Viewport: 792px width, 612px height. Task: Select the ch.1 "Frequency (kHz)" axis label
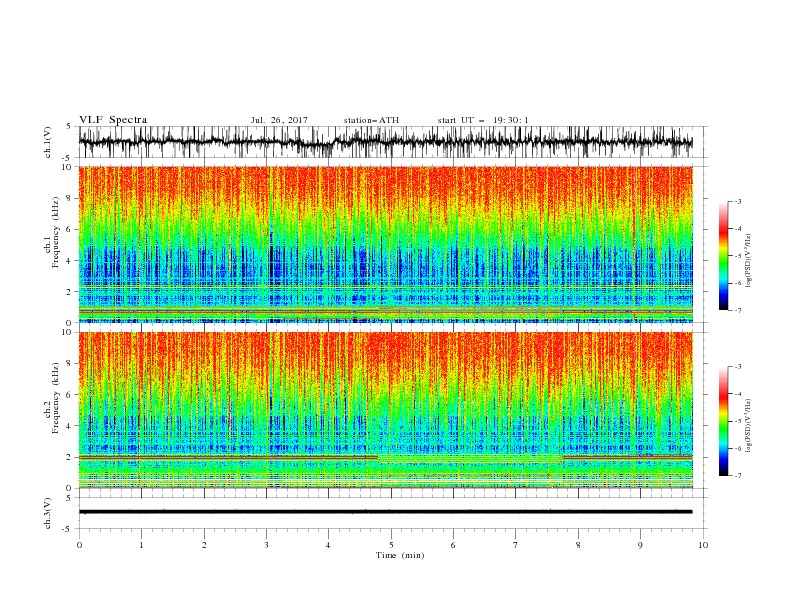tap(56, 233)
